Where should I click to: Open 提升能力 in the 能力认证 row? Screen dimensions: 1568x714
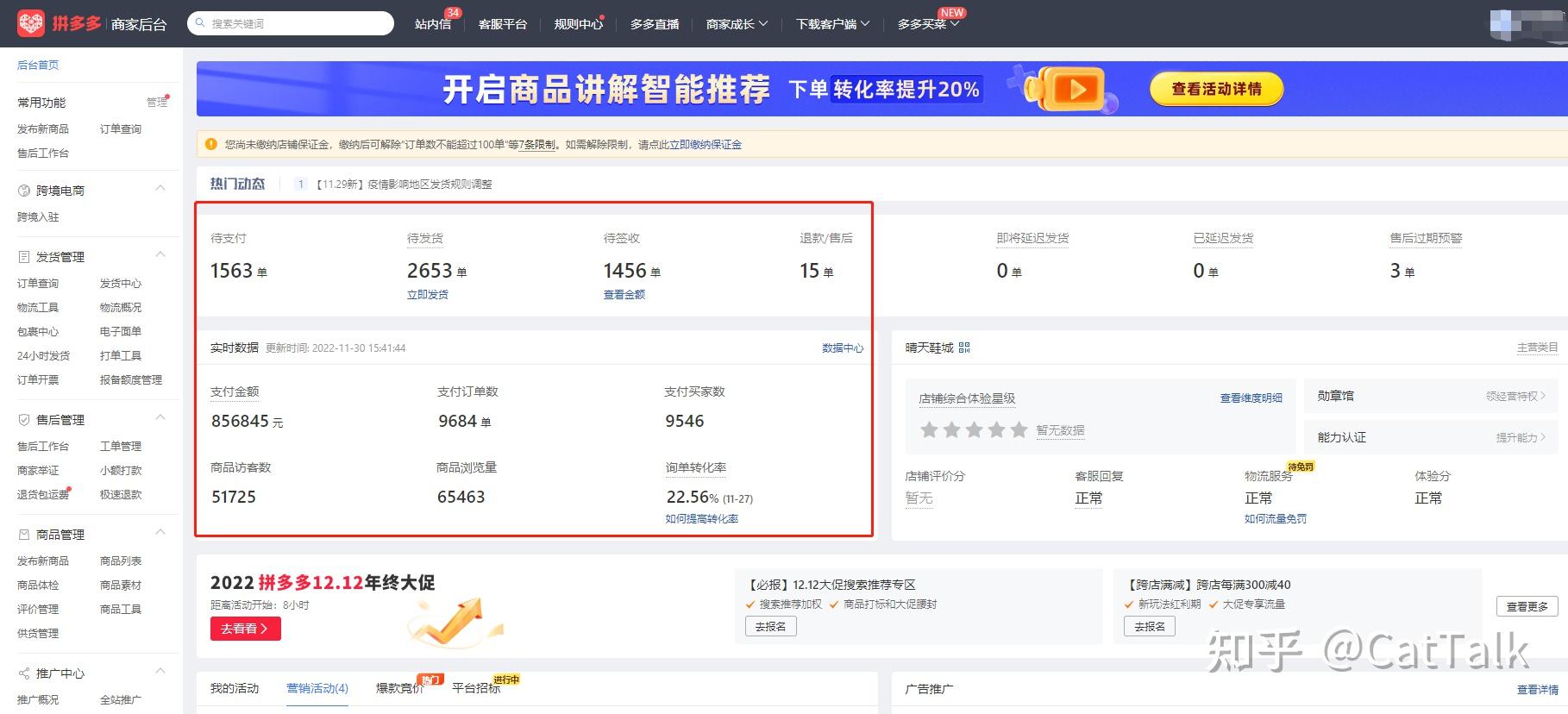pyautogui.click(x=1521, y=437)
